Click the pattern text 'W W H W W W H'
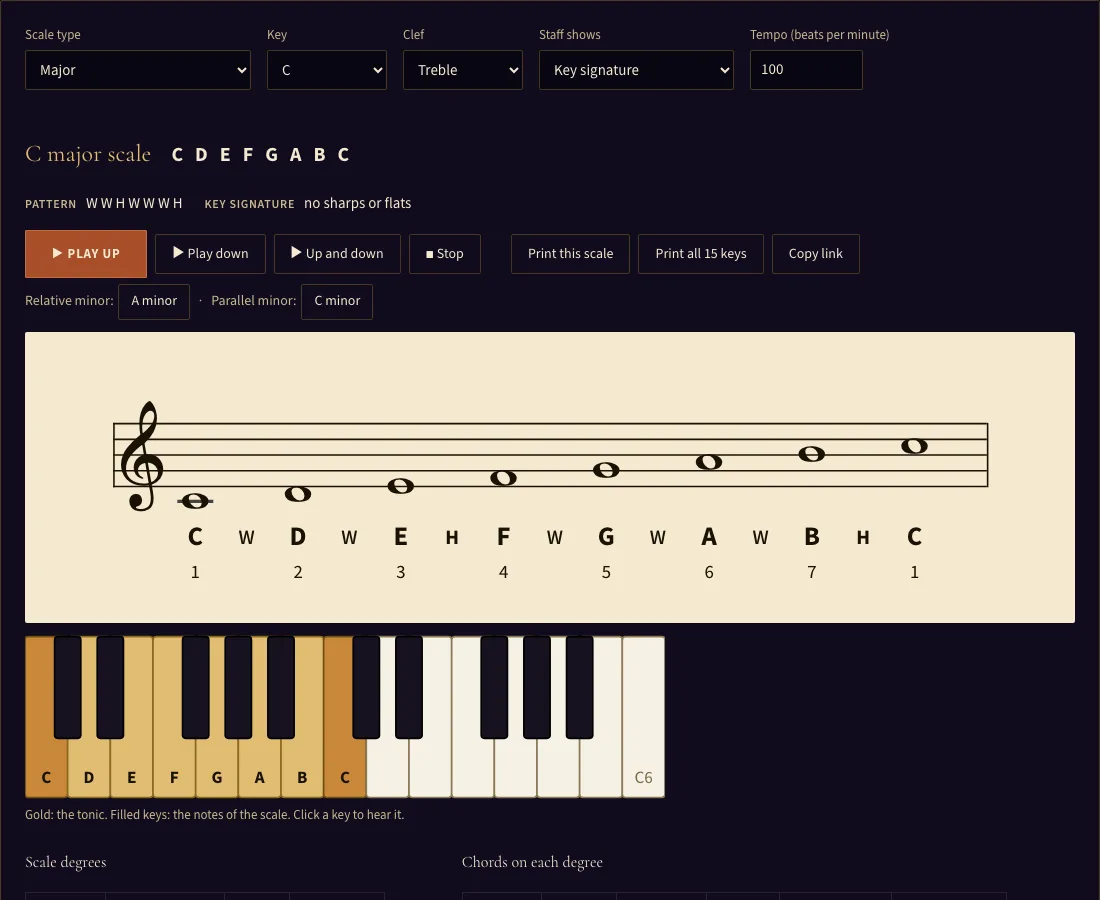 point(134,203)
